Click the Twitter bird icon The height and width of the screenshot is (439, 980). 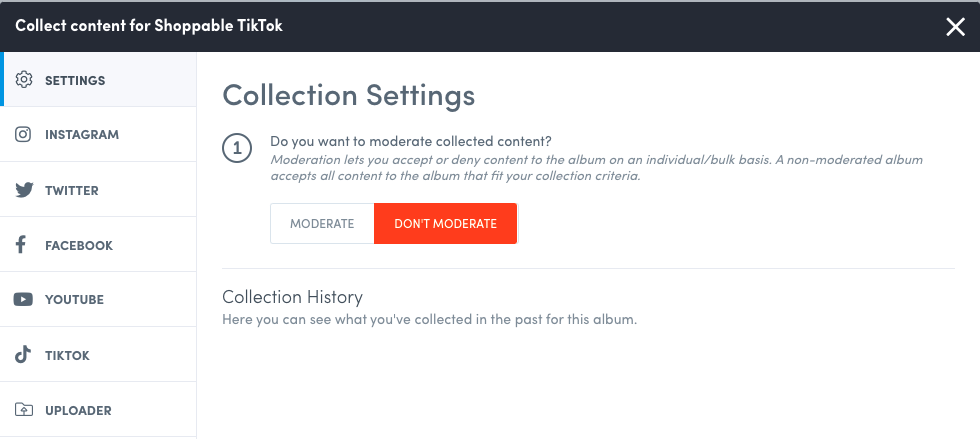pos(24,190)
